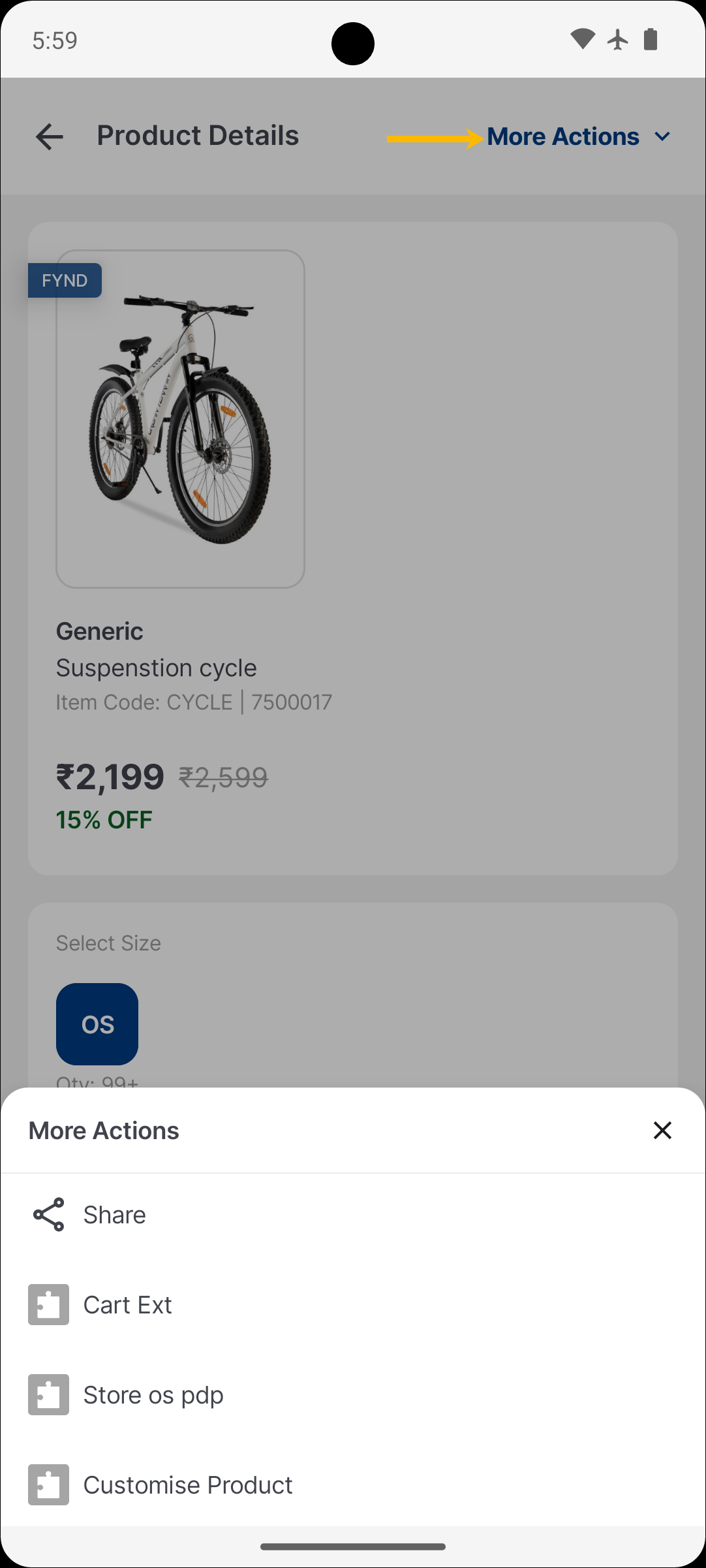Choose Share from More Actions menu

pyautogui.click(x=115, y=1215)
